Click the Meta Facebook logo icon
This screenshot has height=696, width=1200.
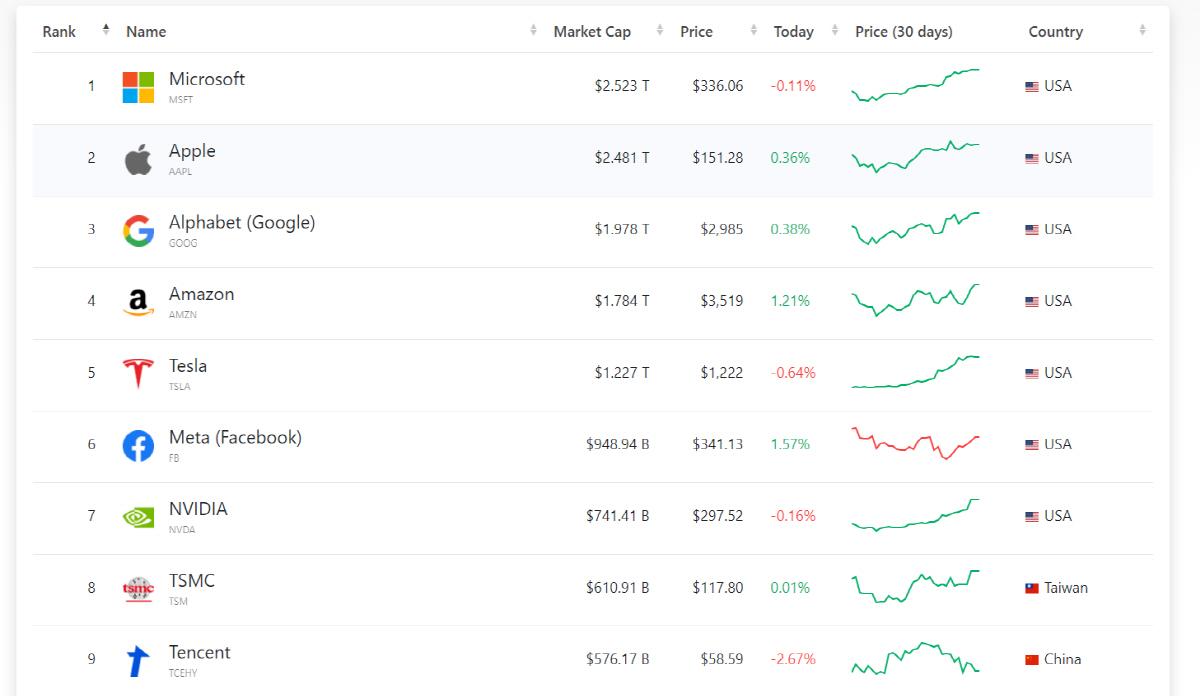(138, 445)
